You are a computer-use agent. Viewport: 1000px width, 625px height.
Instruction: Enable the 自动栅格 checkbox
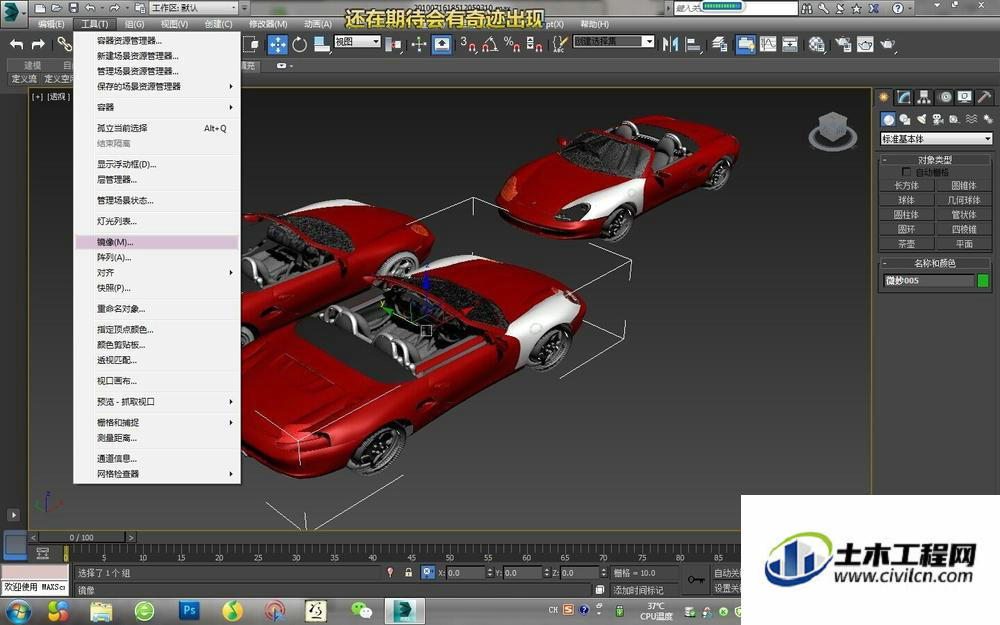[x=906, y=172]
